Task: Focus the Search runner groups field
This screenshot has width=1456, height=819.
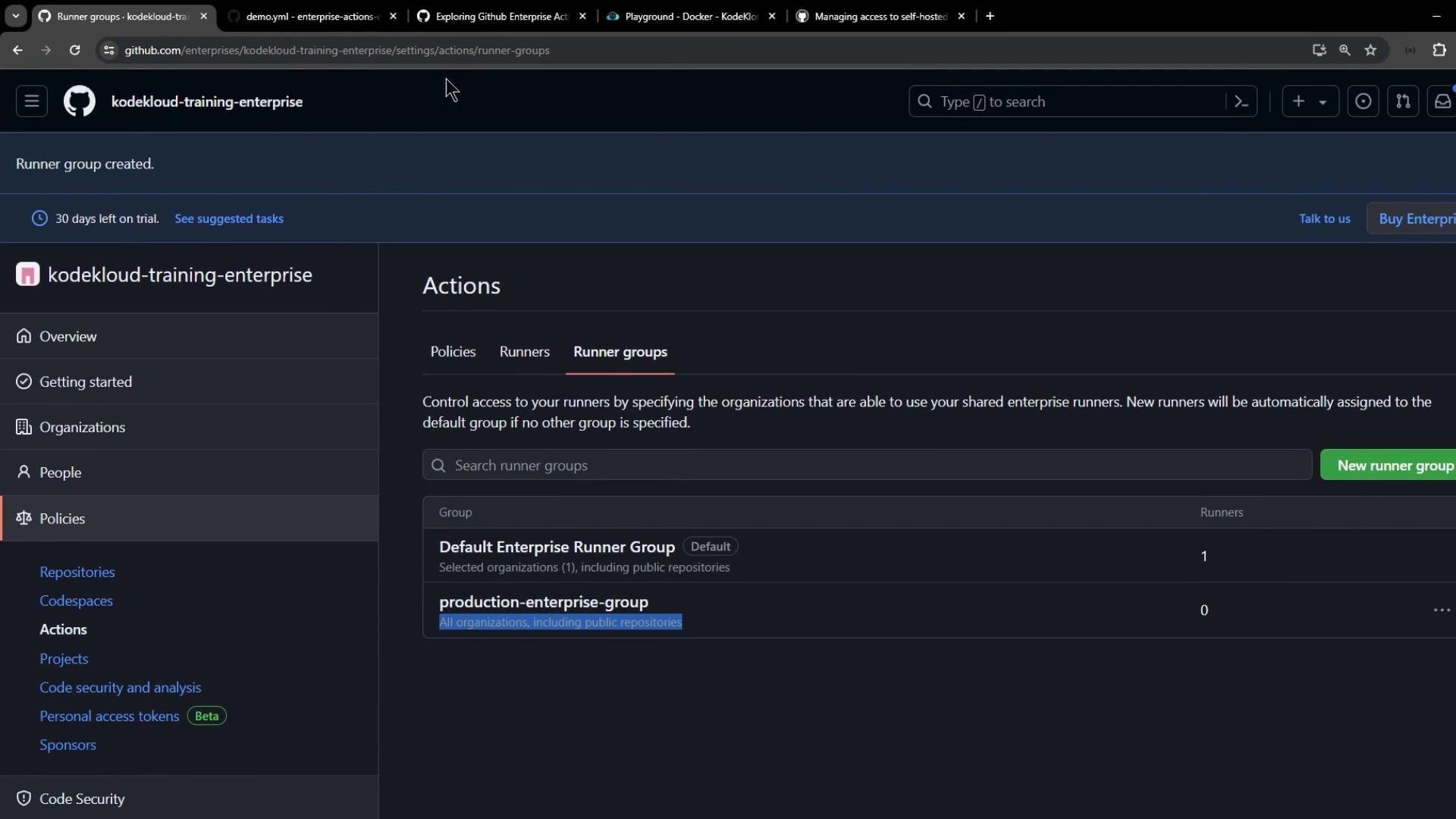Action: (x=867, y=466)
